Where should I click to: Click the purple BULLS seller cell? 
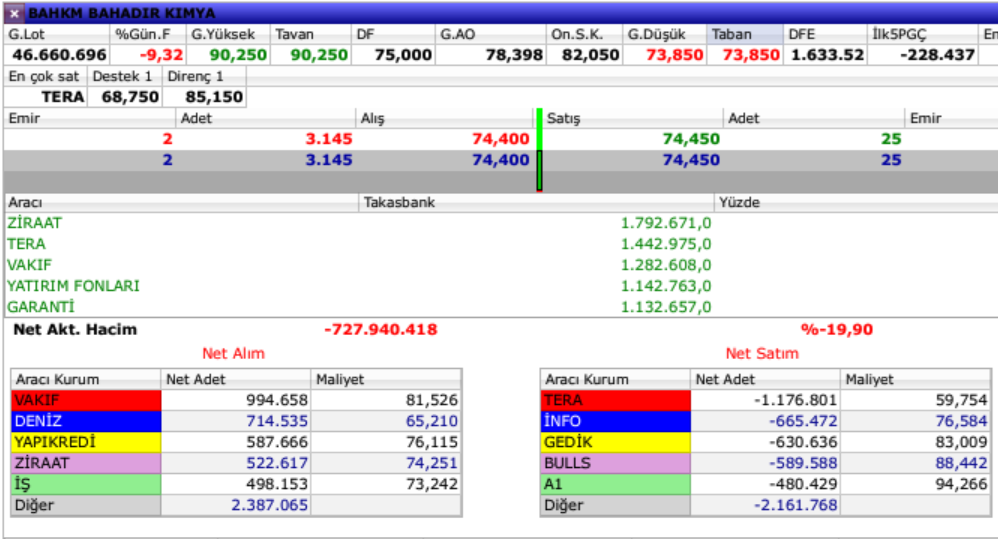pos(615,463)
